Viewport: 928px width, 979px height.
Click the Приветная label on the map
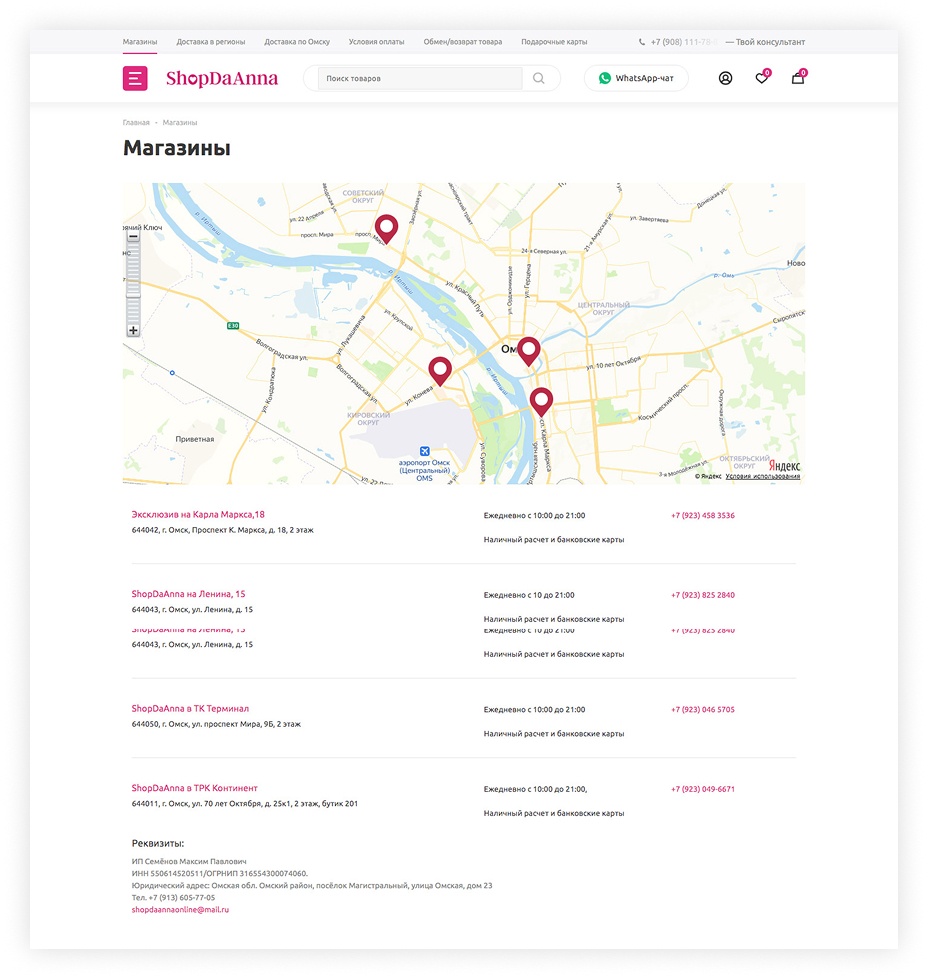pyautogui.click(x=195, y=439)
